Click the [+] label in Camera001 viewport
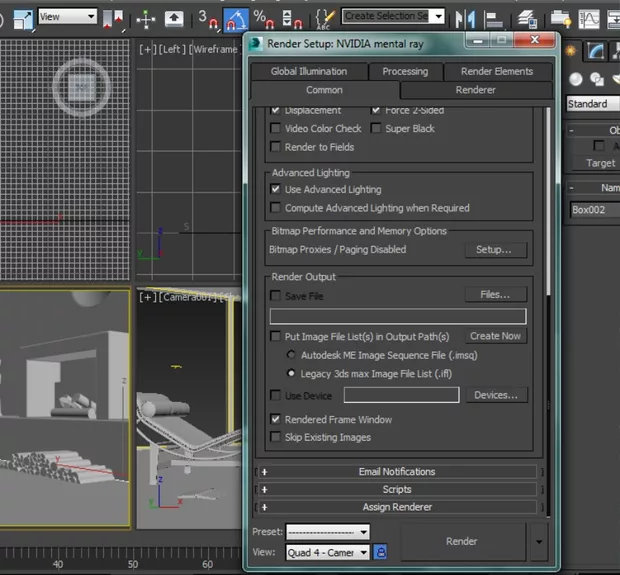The height and width of the screenshot is (575, 620). pos(147,297)
